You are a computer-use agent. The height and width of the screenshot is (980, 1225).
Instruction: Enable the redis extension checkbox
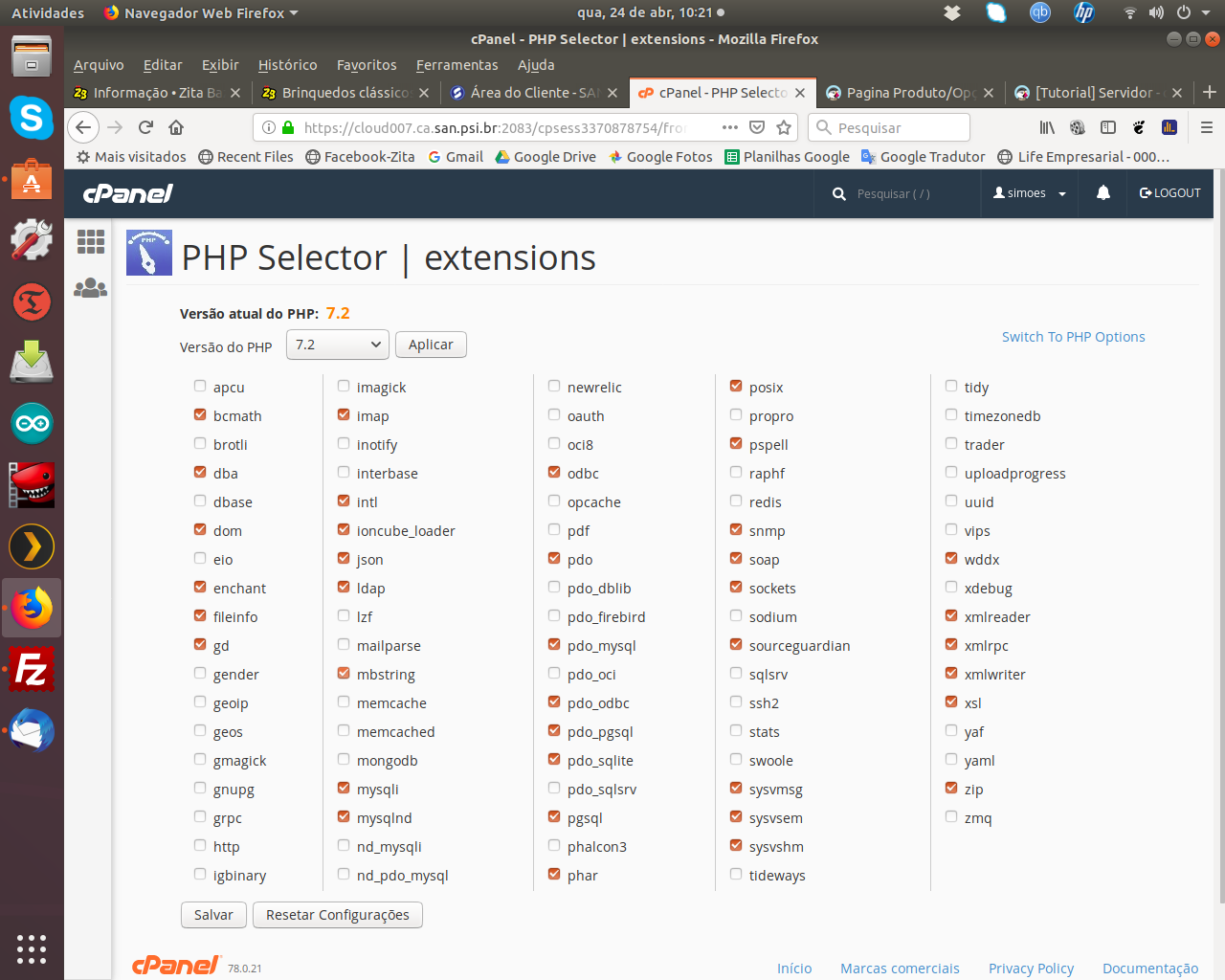click(736, 501)
